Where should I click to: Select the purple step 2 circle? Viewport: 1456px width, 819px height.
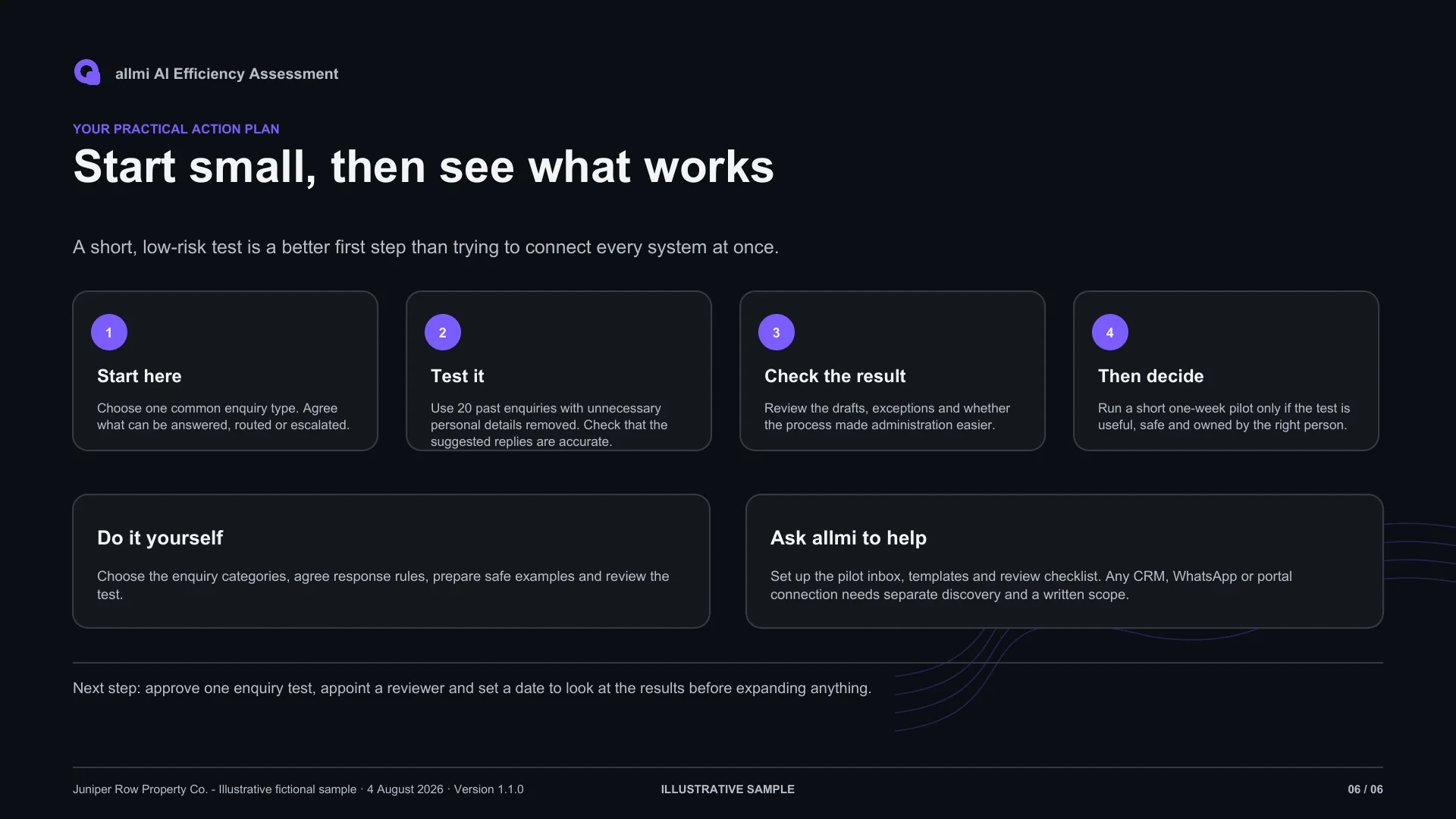tap(443, 332)
